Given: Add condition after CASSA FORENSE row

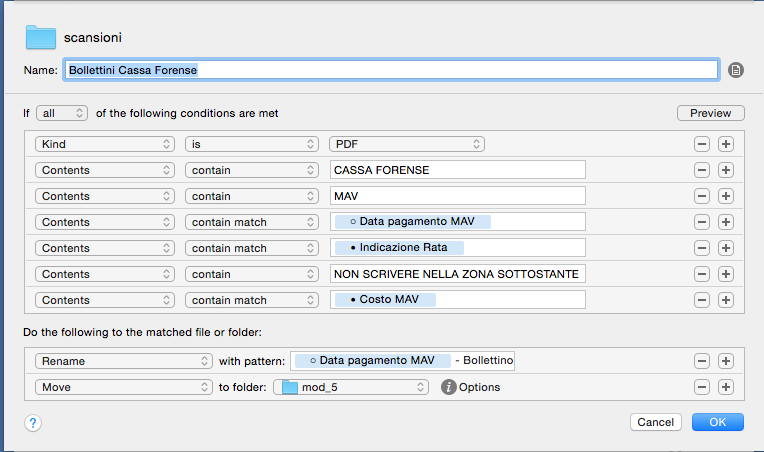Looking at the screenshot, I should [726, 170].
